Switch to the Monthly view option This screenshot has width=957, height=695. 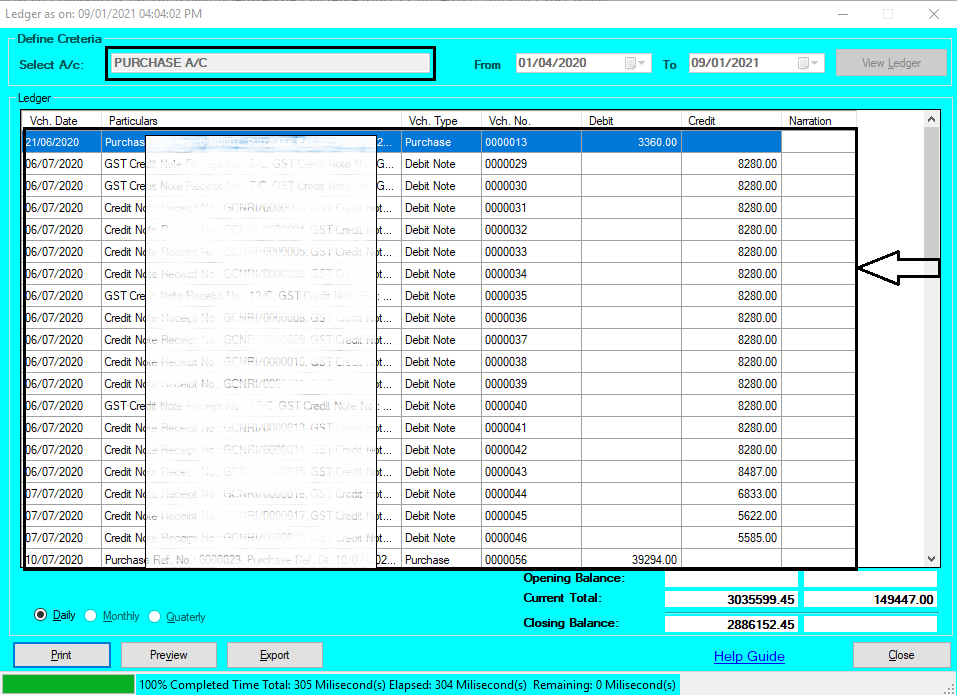(x=90, y=616)
